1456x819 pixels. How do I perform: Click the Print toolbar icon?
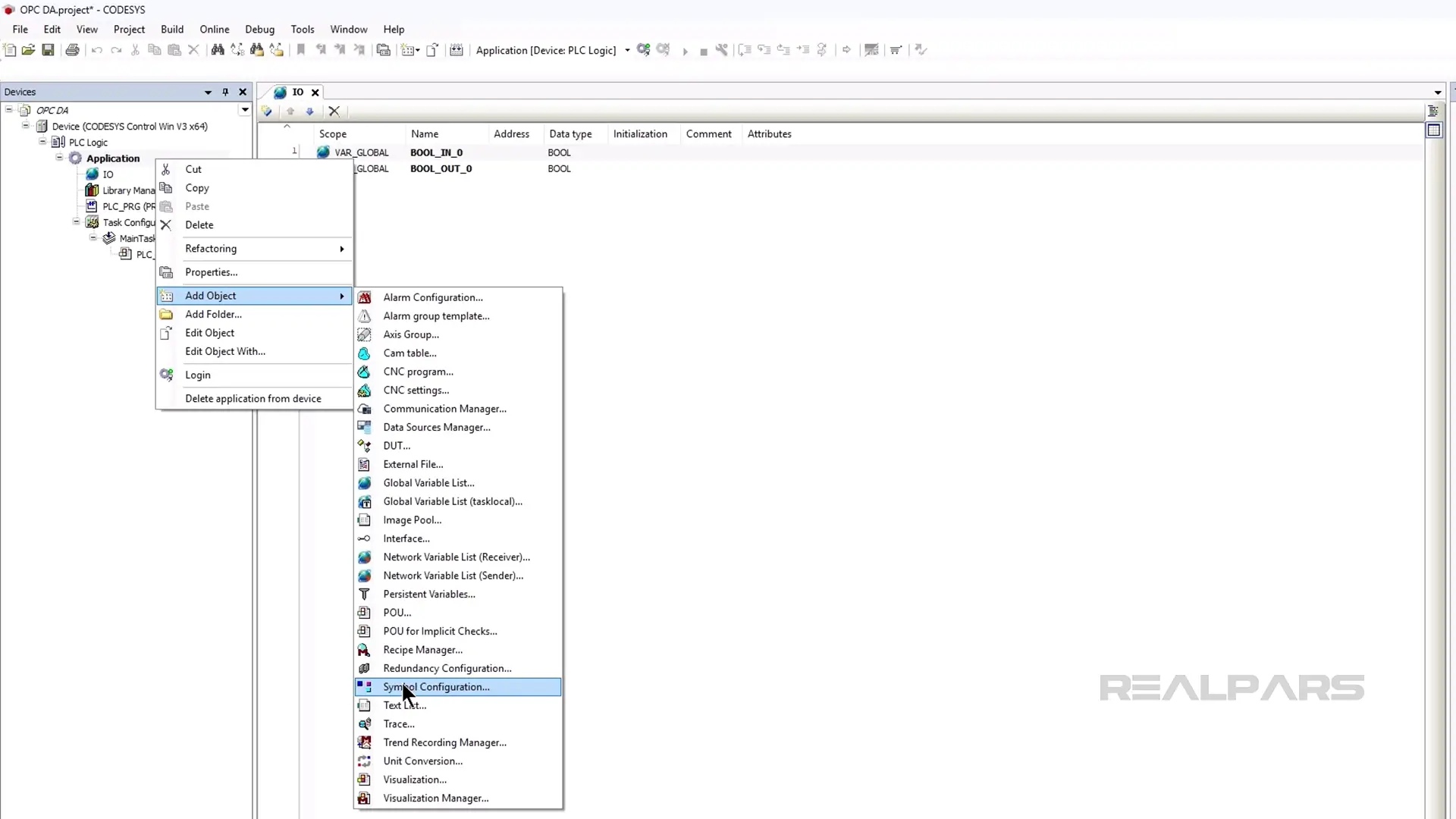tap(72, 50)
